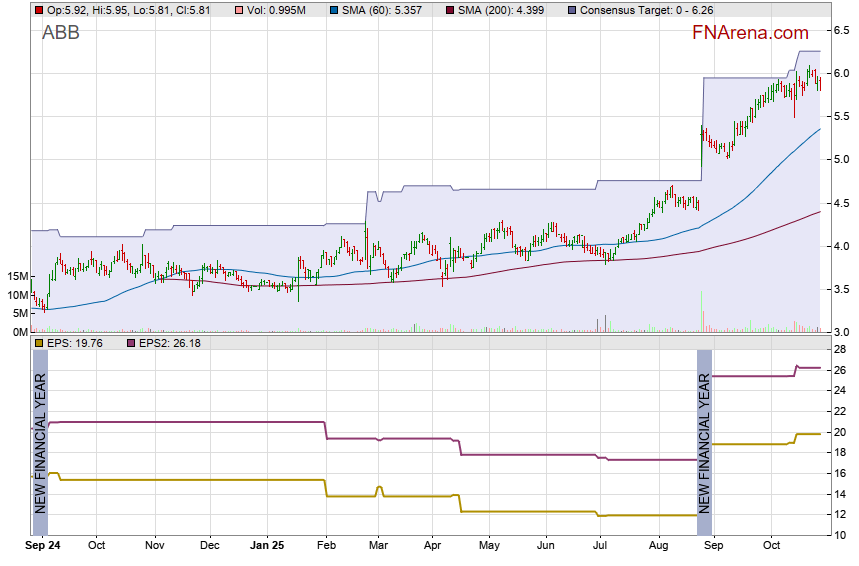Click the 15M volume axis label
The width and height of the screenshot is (859, 566).
coord(15,276)
